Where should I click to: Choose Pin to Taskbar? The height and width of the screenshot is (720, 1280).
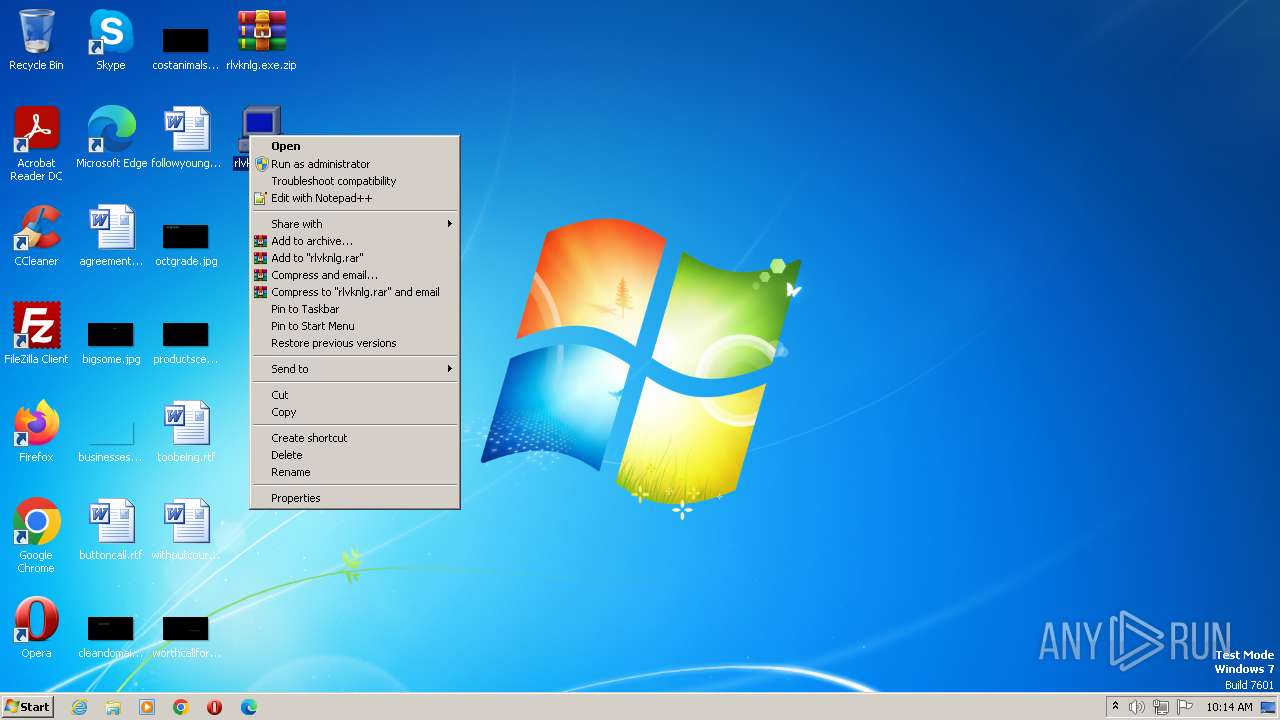(355, 309)
